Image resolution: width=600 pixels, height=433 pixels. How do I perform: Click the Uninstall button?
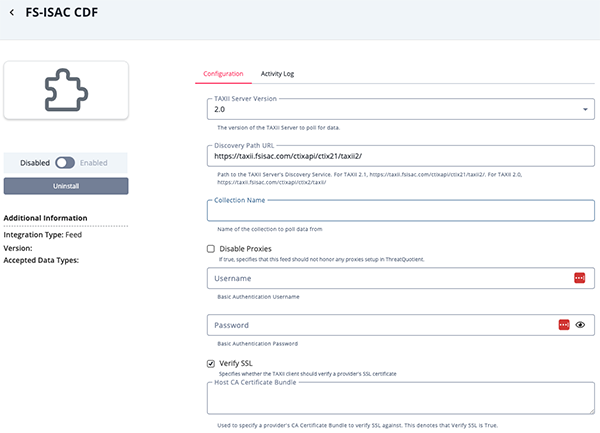click(x=66, y=186)
